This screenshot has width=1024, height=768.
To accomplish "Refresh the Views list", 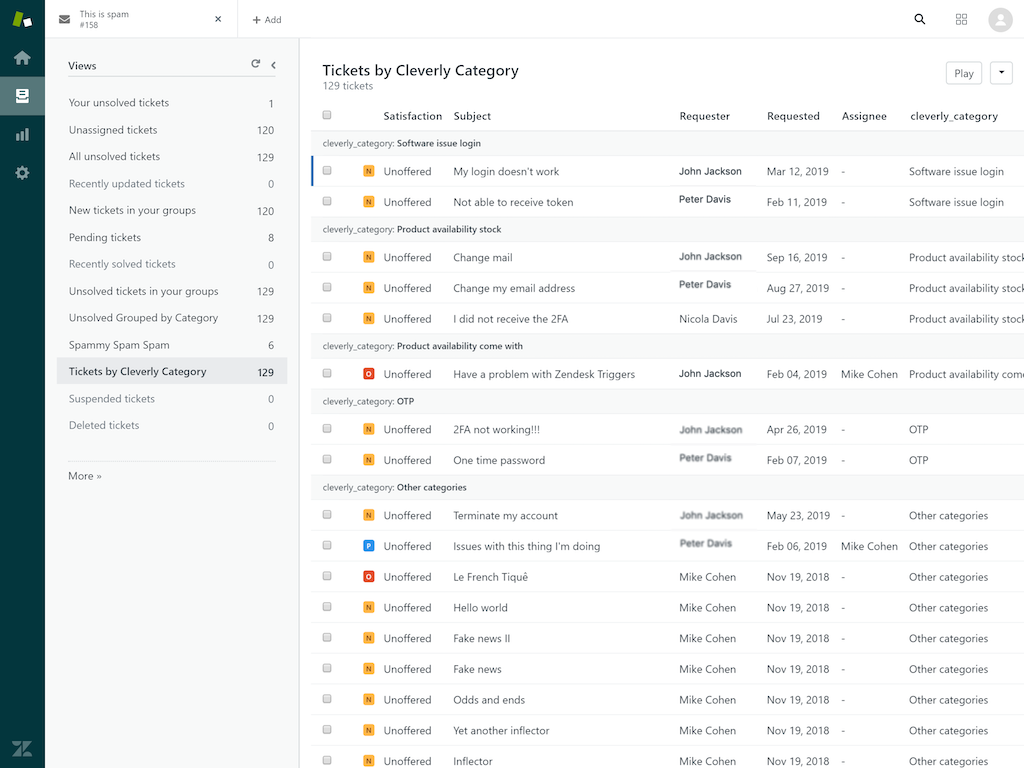I will pyautogui.click(x=256, y=65).
